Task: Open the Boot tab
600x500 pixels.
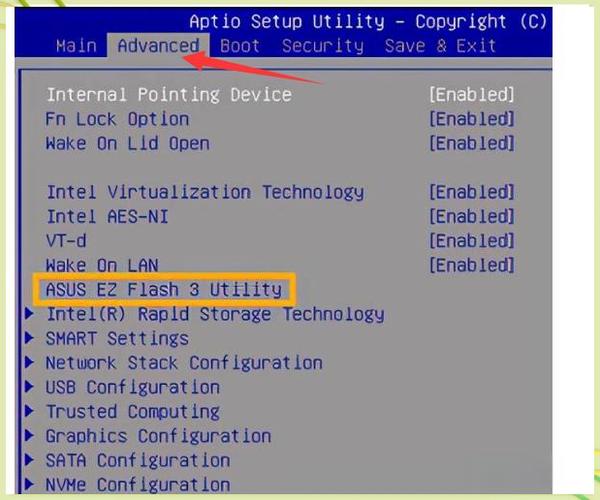Action: [240, 46]
